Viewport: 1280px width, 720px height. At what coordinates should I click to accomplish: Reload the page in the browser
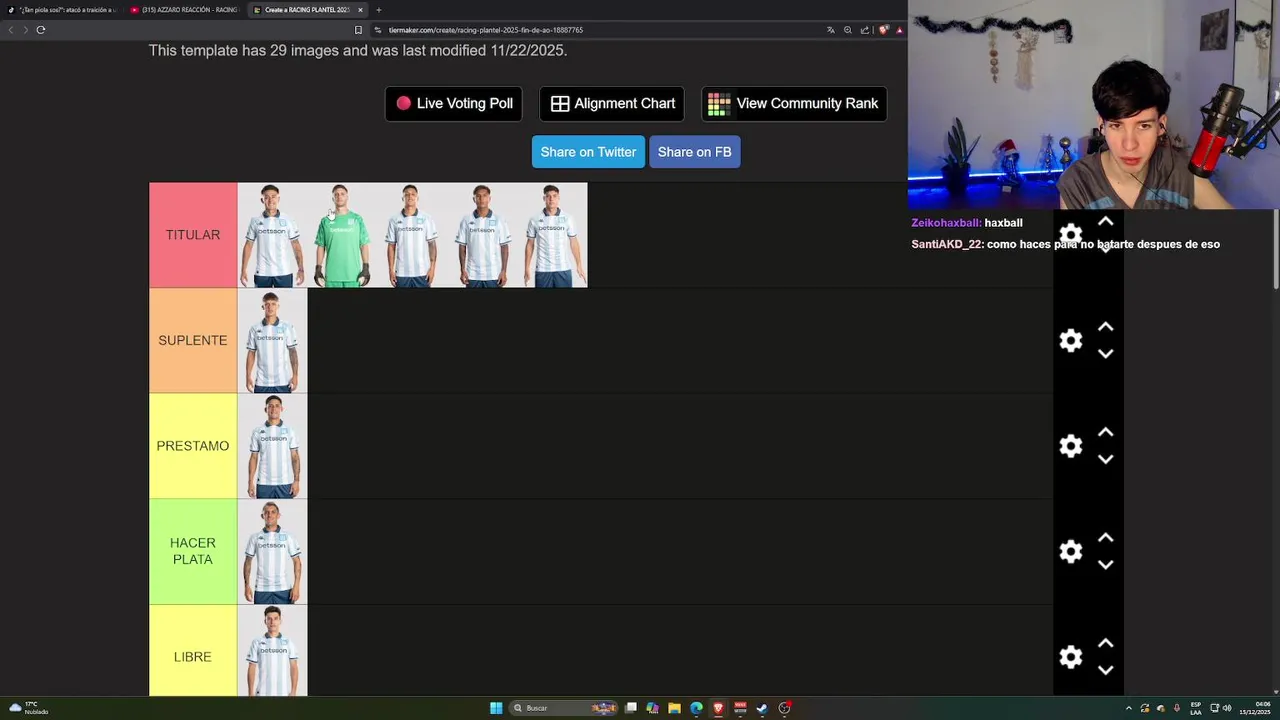(41, 30)
